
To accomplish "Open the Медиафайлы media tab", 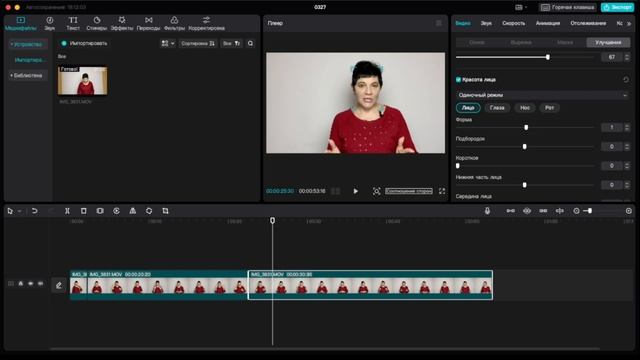I will coord(20,24).
